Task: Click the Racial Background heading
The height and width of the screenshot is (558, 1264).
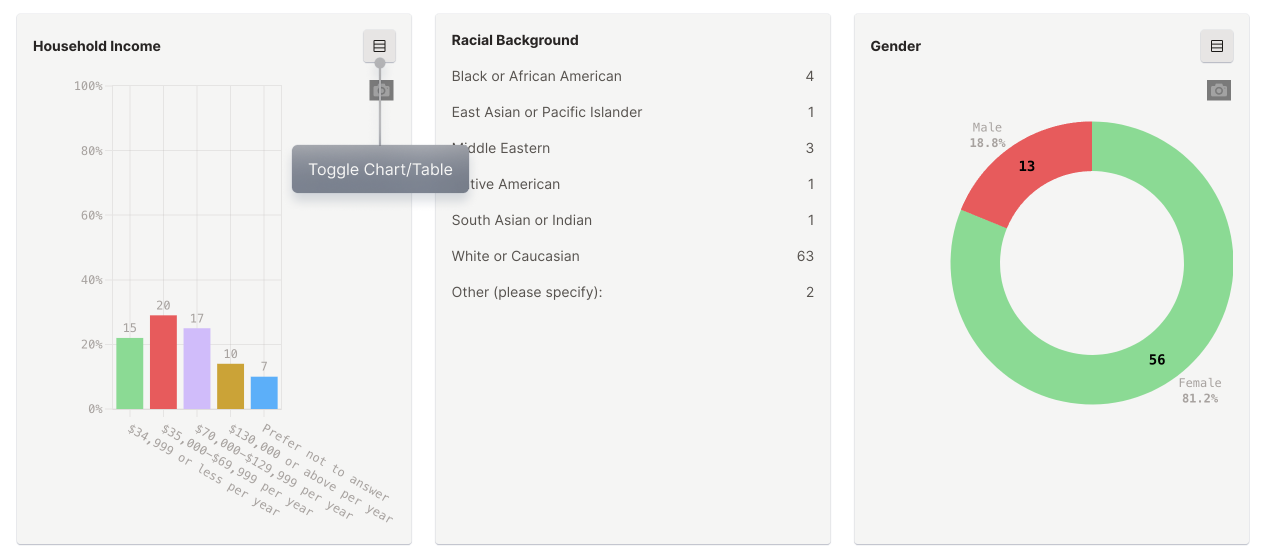Action: (515, 40)
